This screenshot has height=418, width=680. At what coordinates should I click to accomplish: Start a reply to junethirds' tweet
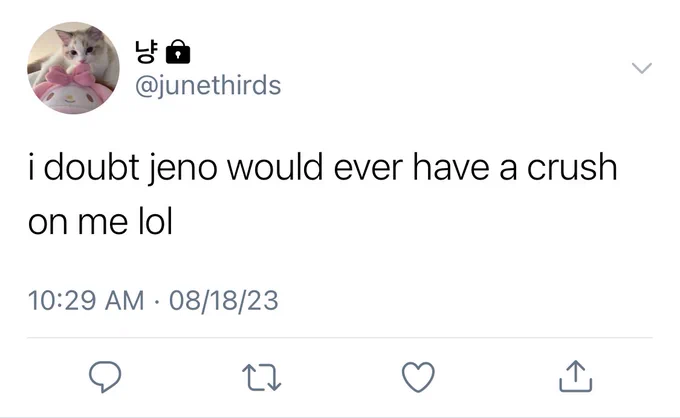105,377
